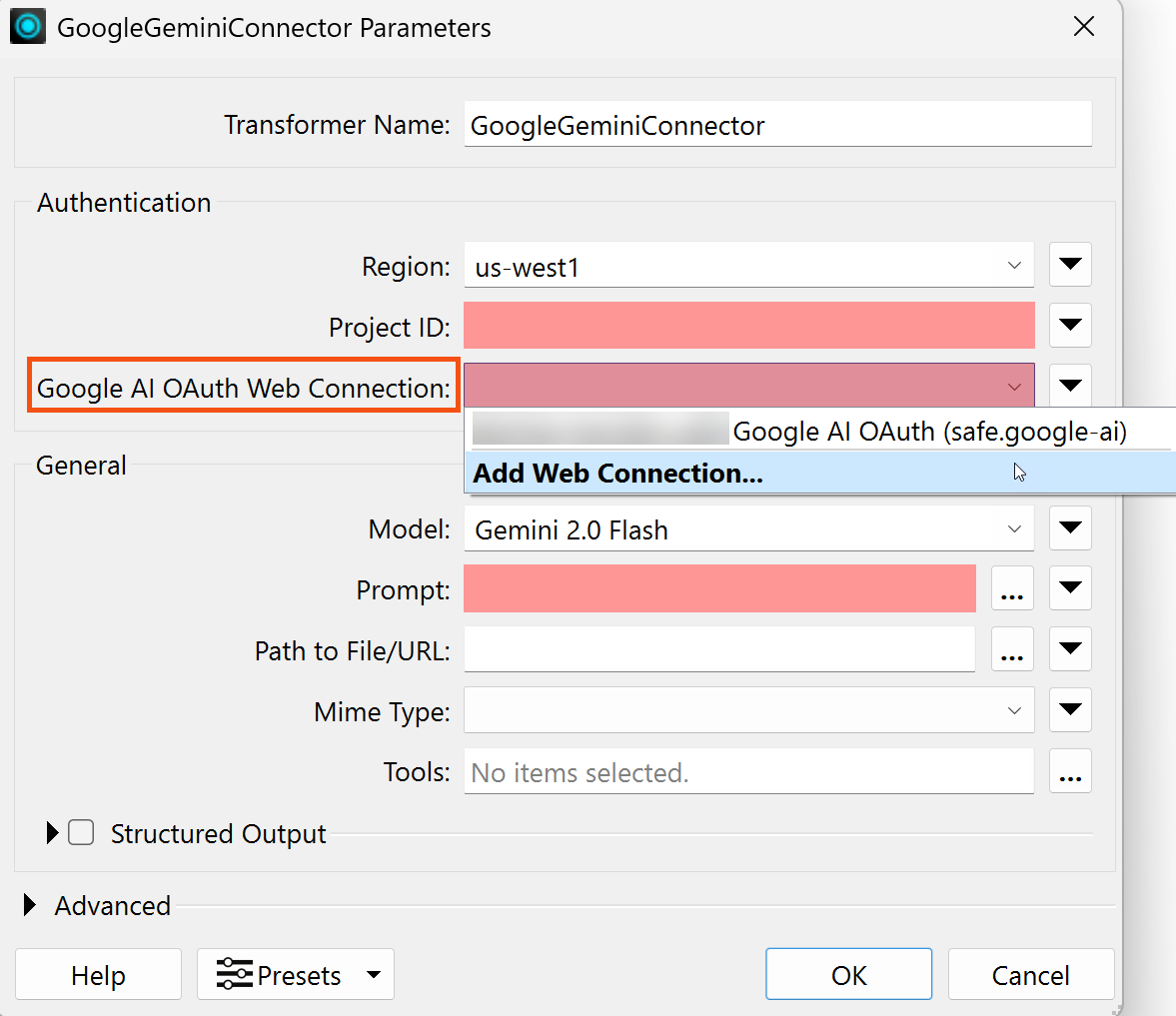The height and width of the screenshot is (1016, 1176).
Task: Open the Region dropdown showing us-west1
Action: [x=748, y=265]
